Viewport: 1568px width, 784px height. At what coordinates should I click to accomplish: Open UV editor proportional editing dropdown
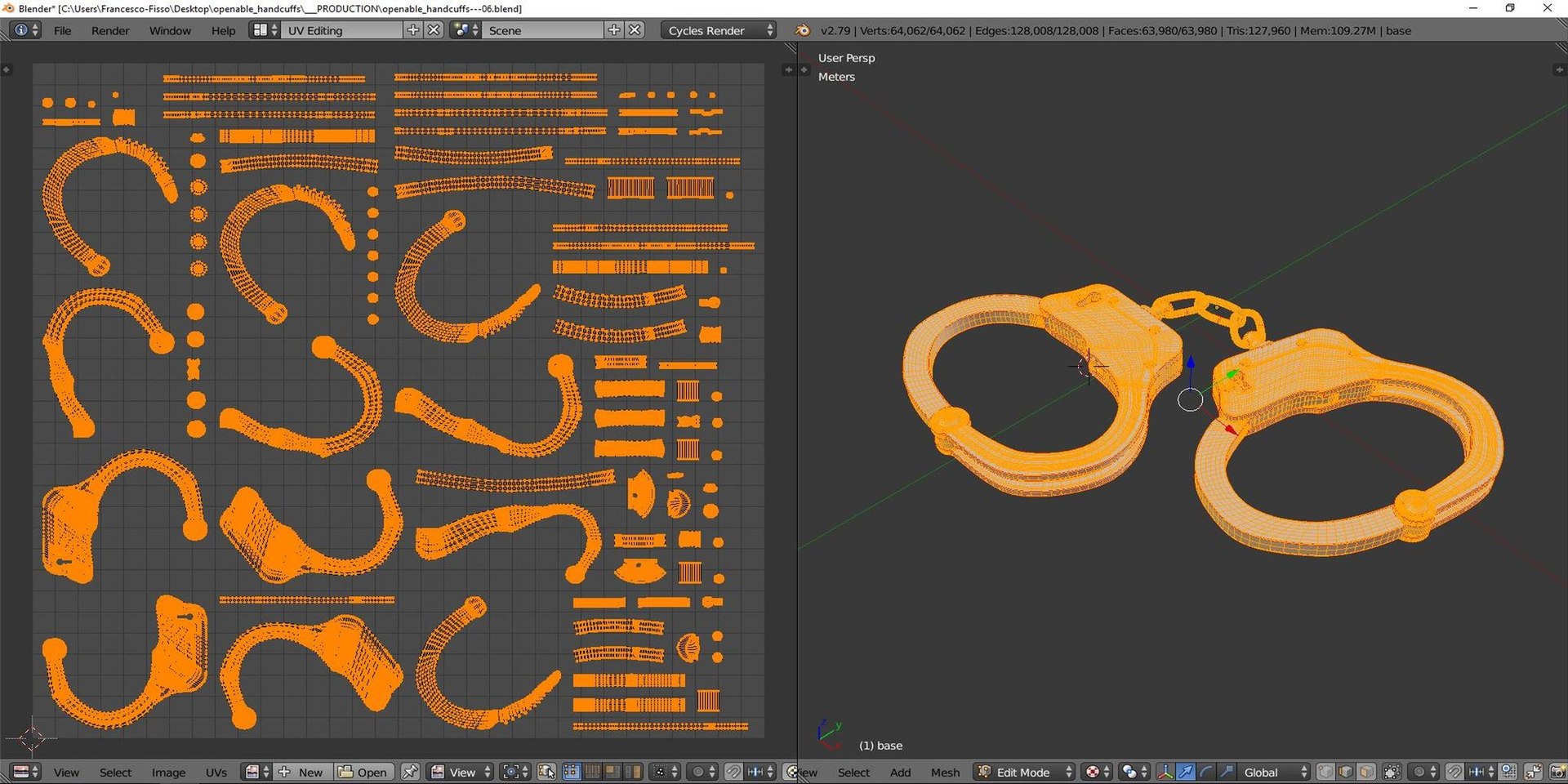702,772
